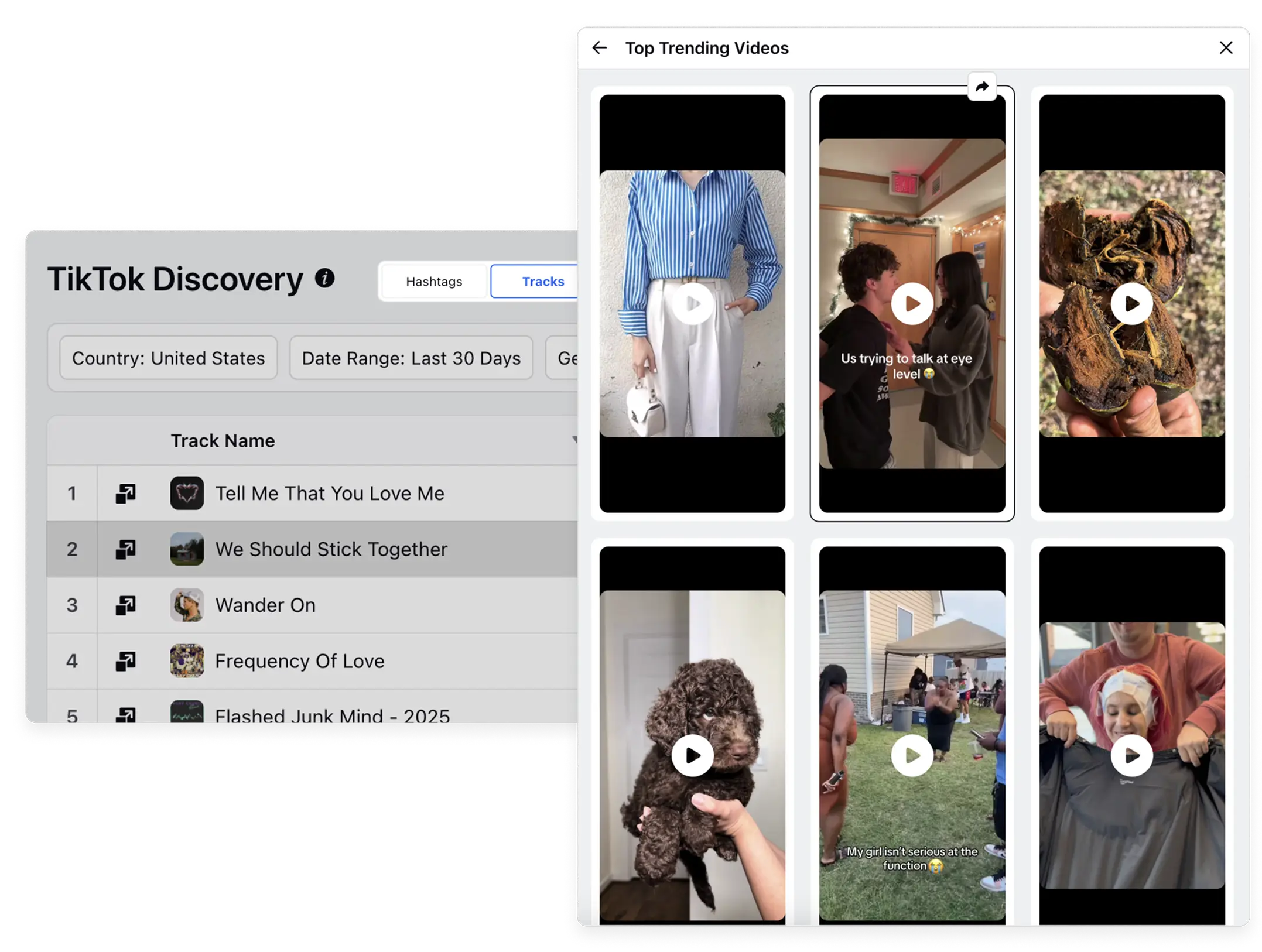
Task: Open trending videos icon for Wander On
Action: click(125, 605)
